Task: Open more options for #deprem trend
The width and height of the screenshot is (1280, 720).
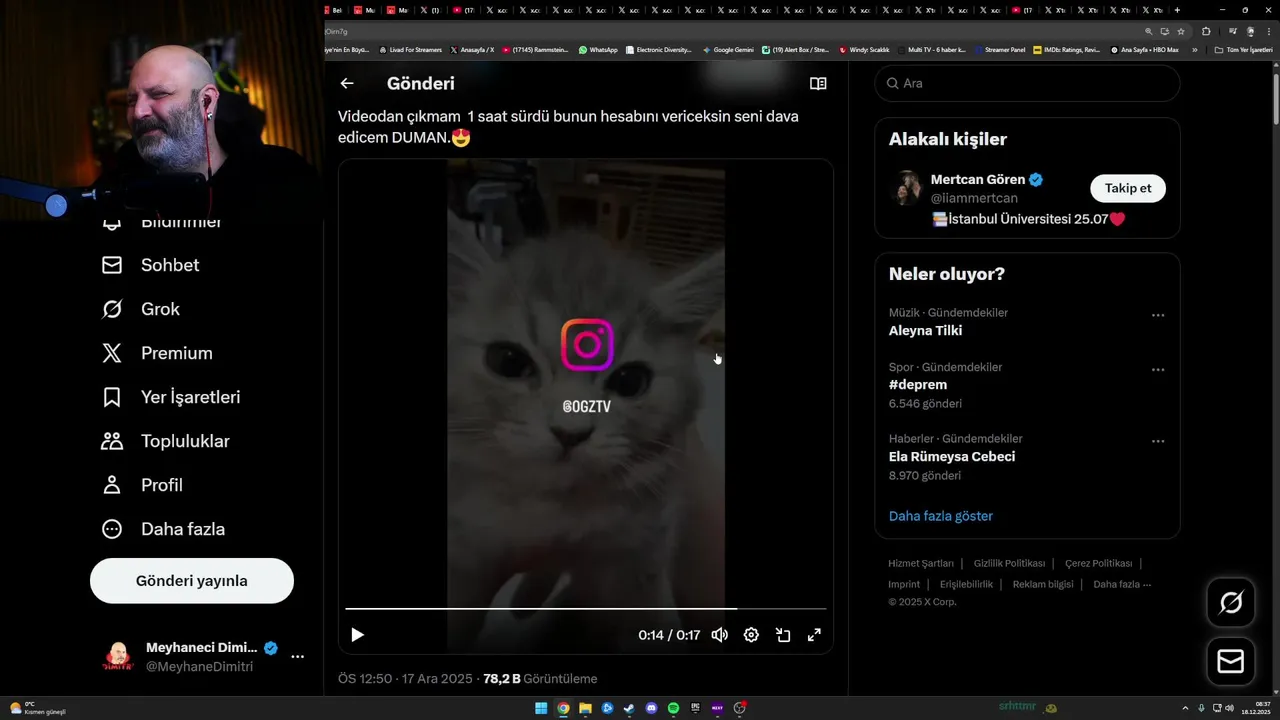Action: click(x=1158, y=369)
